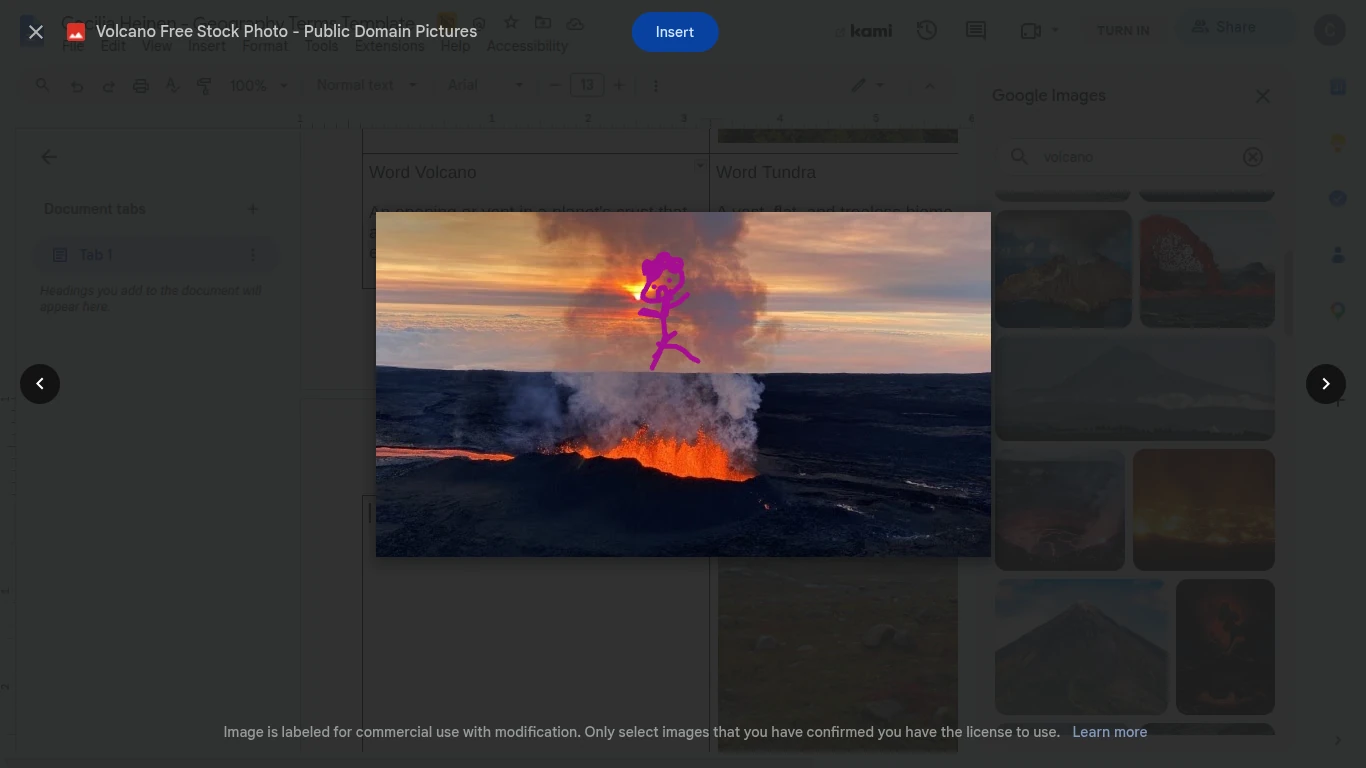Open the Extensions menu in Docs
The width and height of the screenshot is (1366, 768).
coord(389,46)
